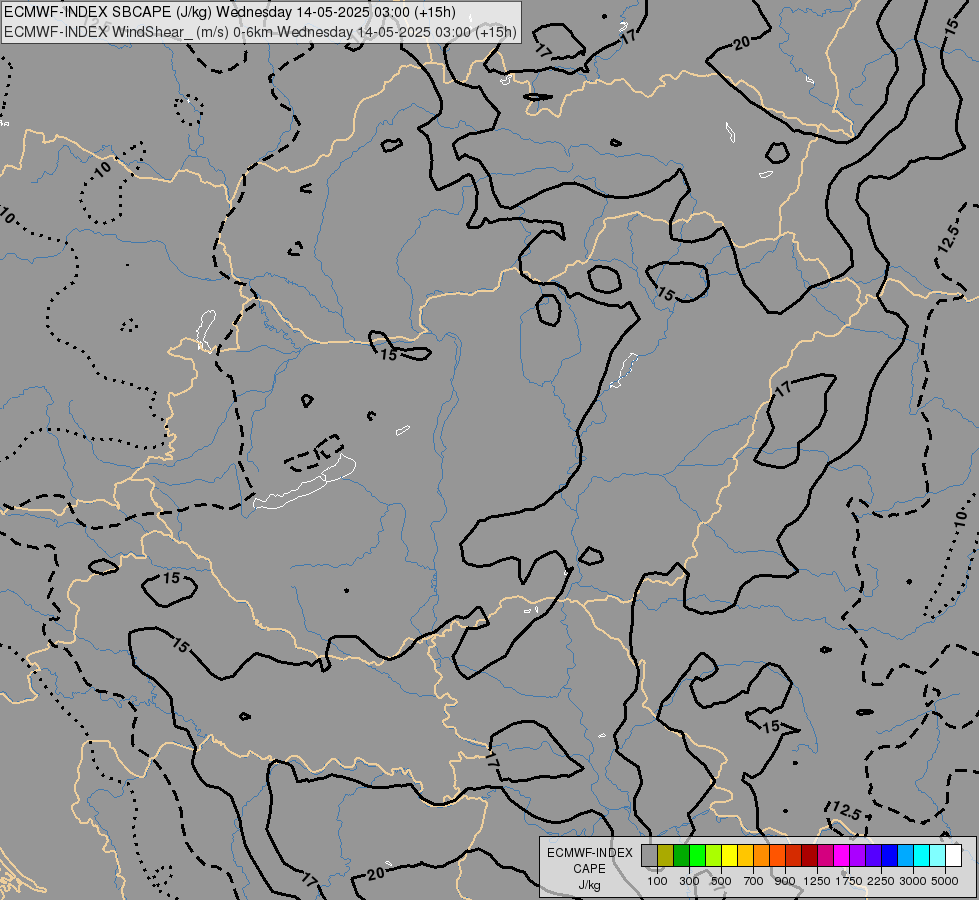Screen dimensions: 979x900
Task: Click the cyan swatch after 3000
Action: click(x=922, y=855)
